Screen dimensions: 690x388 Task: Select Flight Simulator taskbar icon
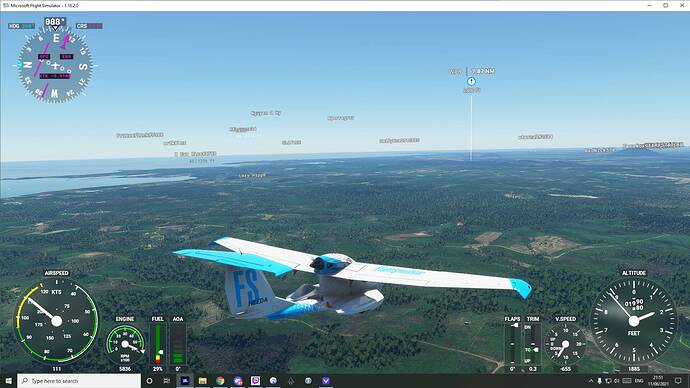pos(185,381)
